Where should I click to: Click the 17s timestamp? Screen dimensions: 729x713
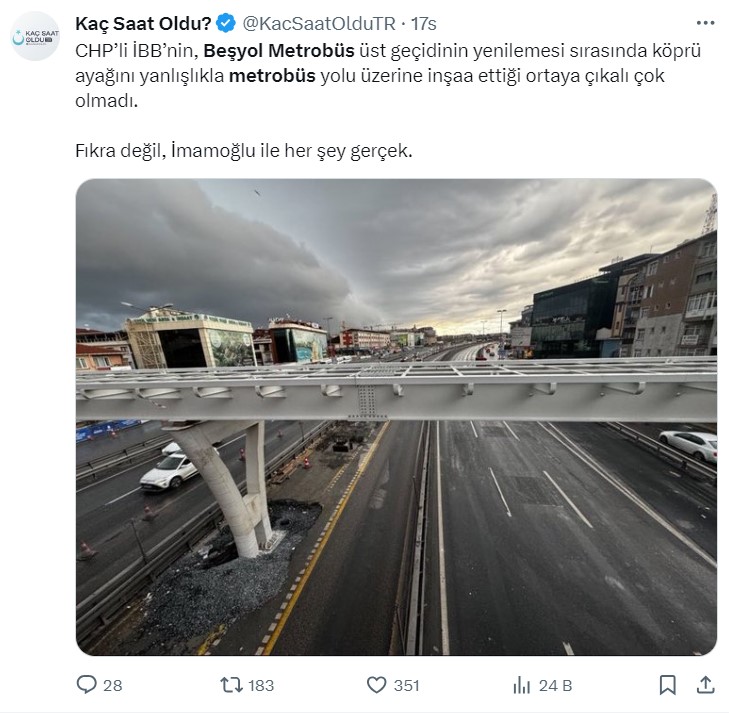[x=424, y=24]
